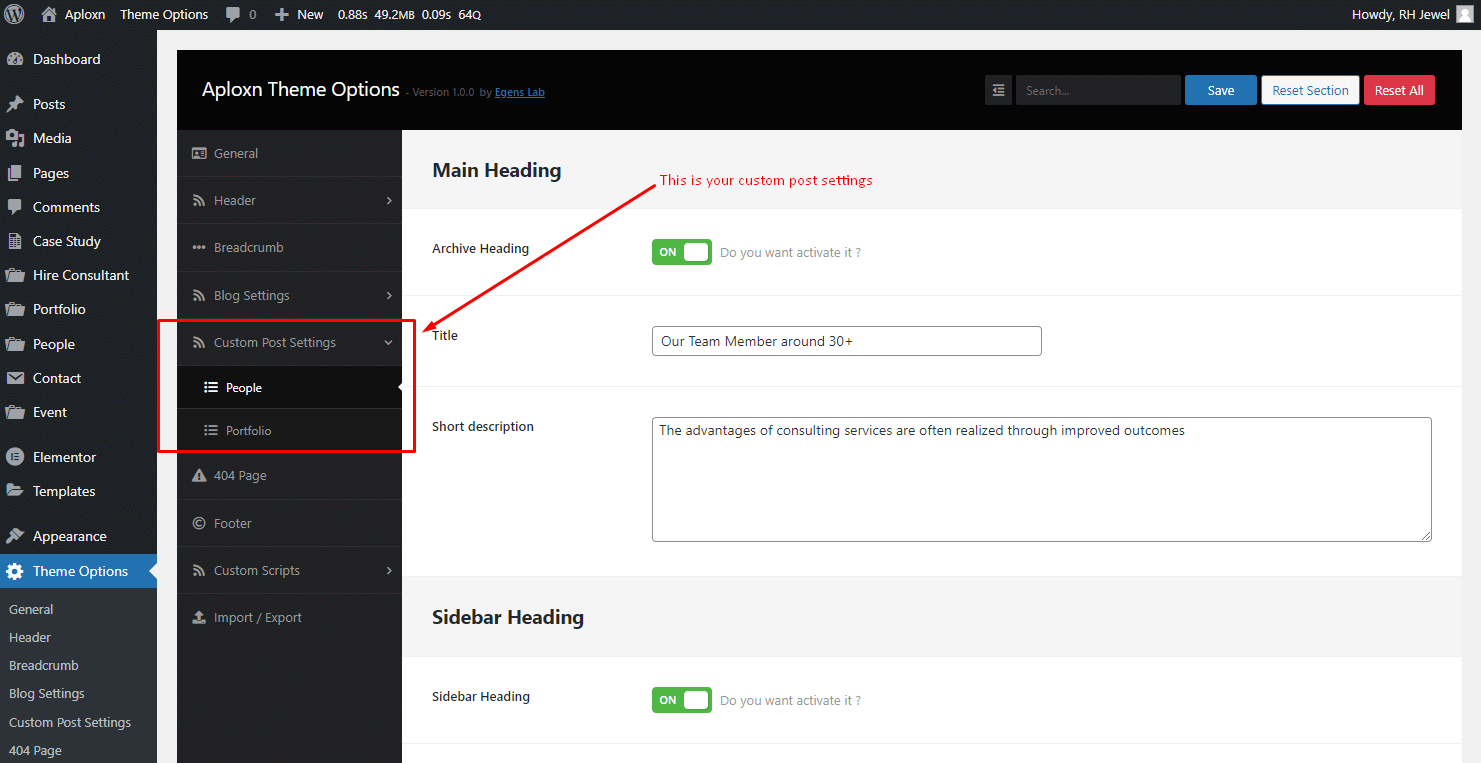1481x763 pixels.
Task: Open the Import / Export tab
Action: [289, 617]
